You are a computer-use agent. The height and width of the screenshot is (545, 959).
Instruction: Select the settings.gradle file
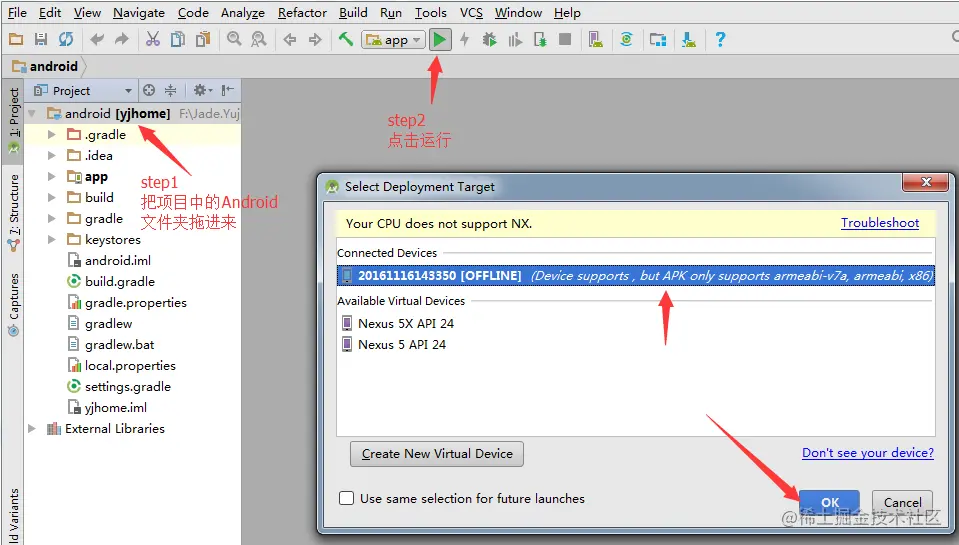click(128, 387)
